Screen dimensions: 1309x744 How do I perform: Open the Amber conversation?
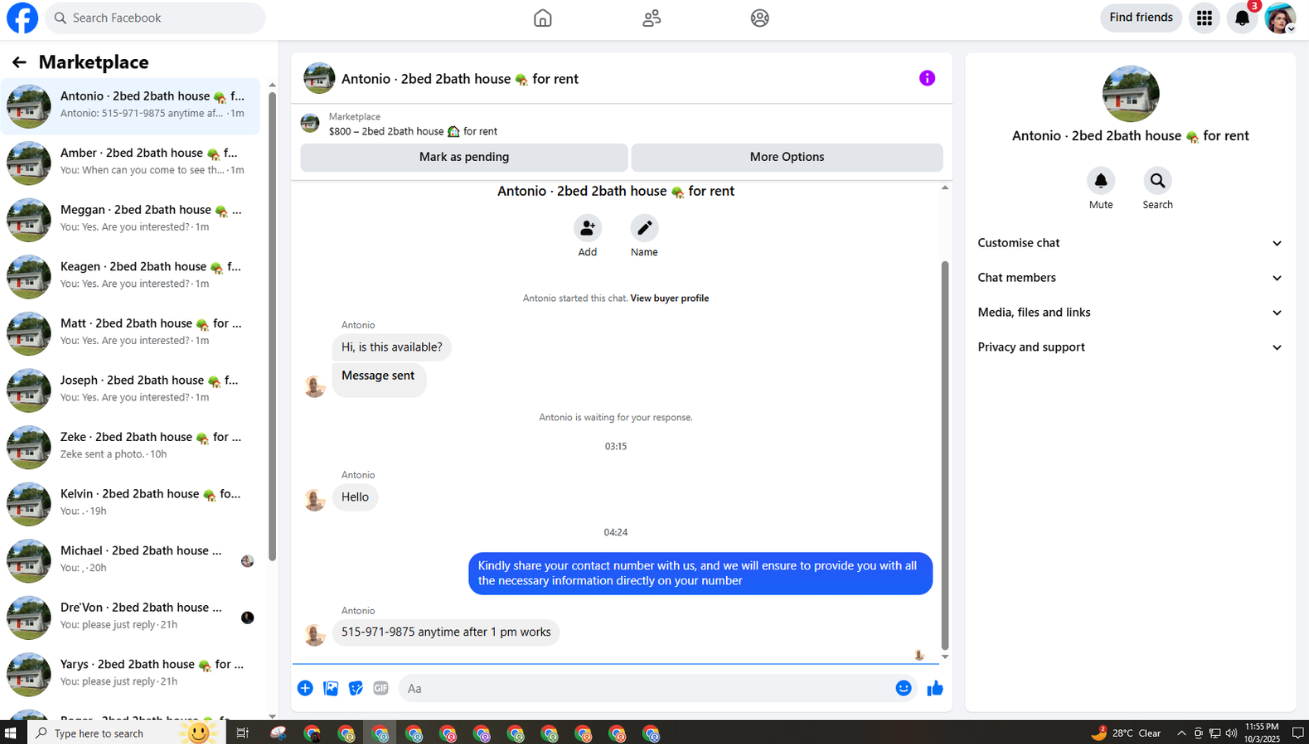click(x=131, y=163)
